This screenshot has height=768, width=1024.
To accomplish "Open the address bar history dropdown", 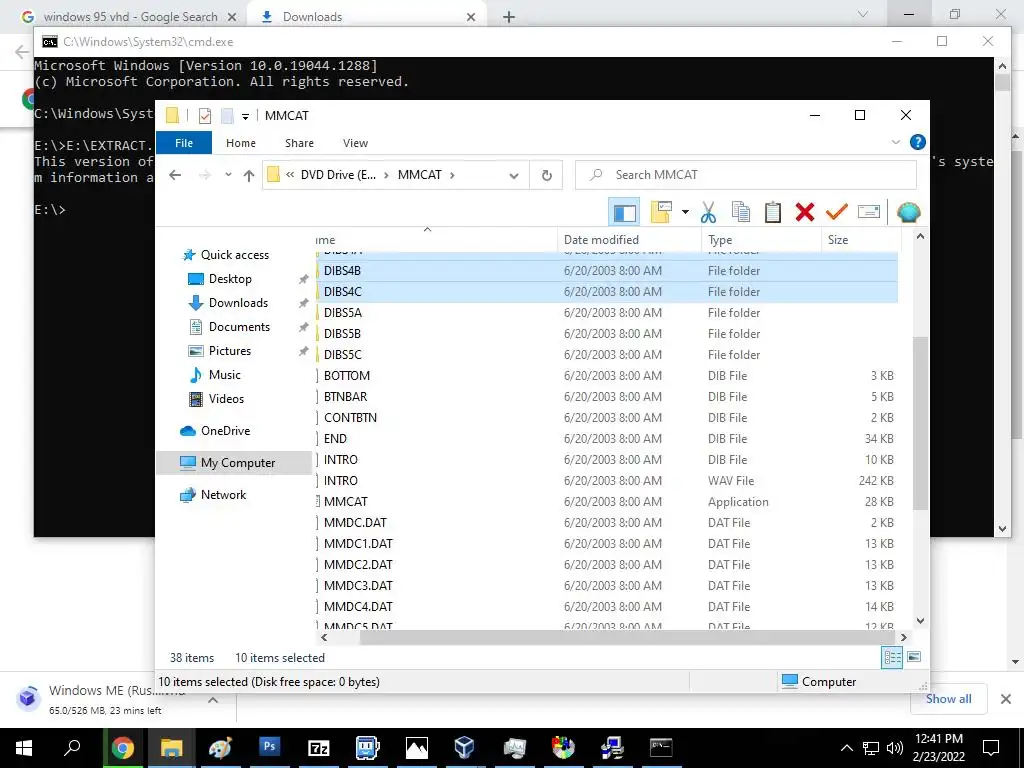I will pos(514,176).
